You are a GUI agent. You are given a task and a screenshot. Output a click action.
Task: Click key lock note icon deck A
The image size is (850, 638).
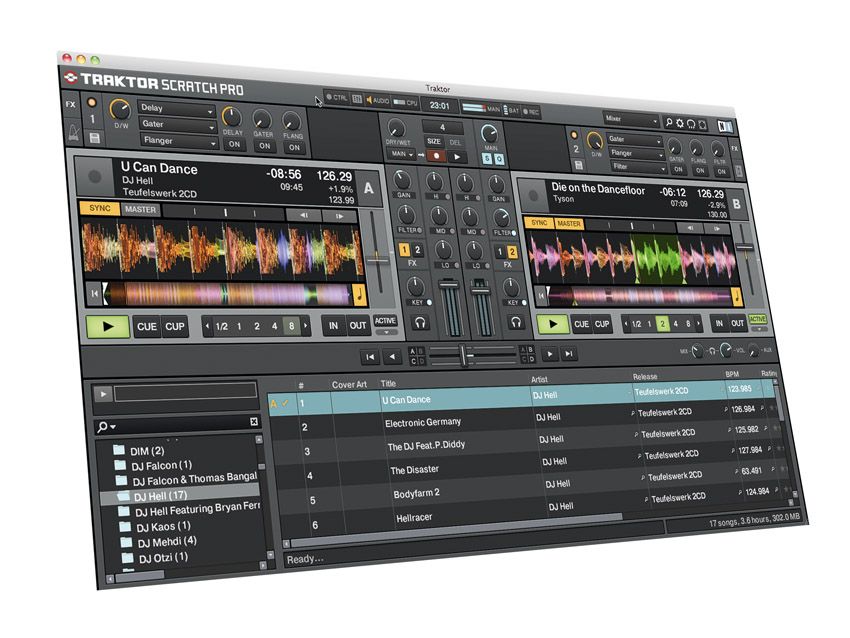pyautogui.click(x=359, y=295)
